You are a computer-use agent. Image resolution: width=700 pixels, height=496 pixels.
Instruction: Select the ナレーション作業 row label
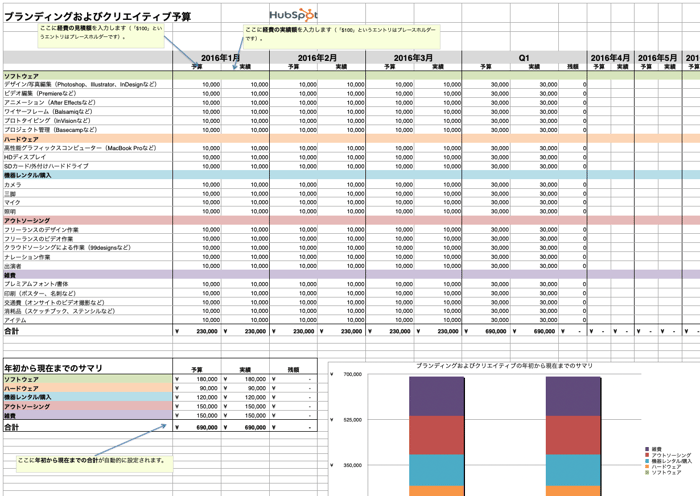27,257
